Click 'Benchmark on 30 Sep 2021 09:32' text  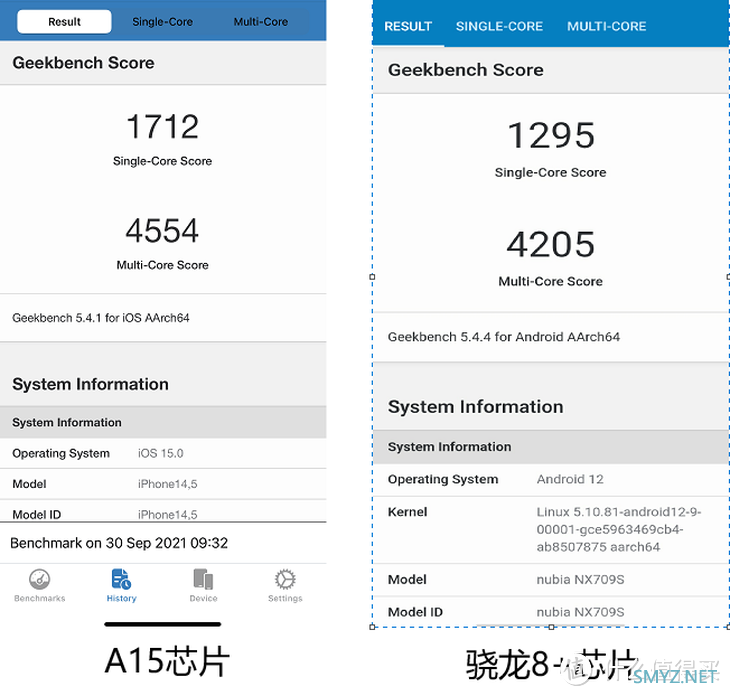pos(119,543)
